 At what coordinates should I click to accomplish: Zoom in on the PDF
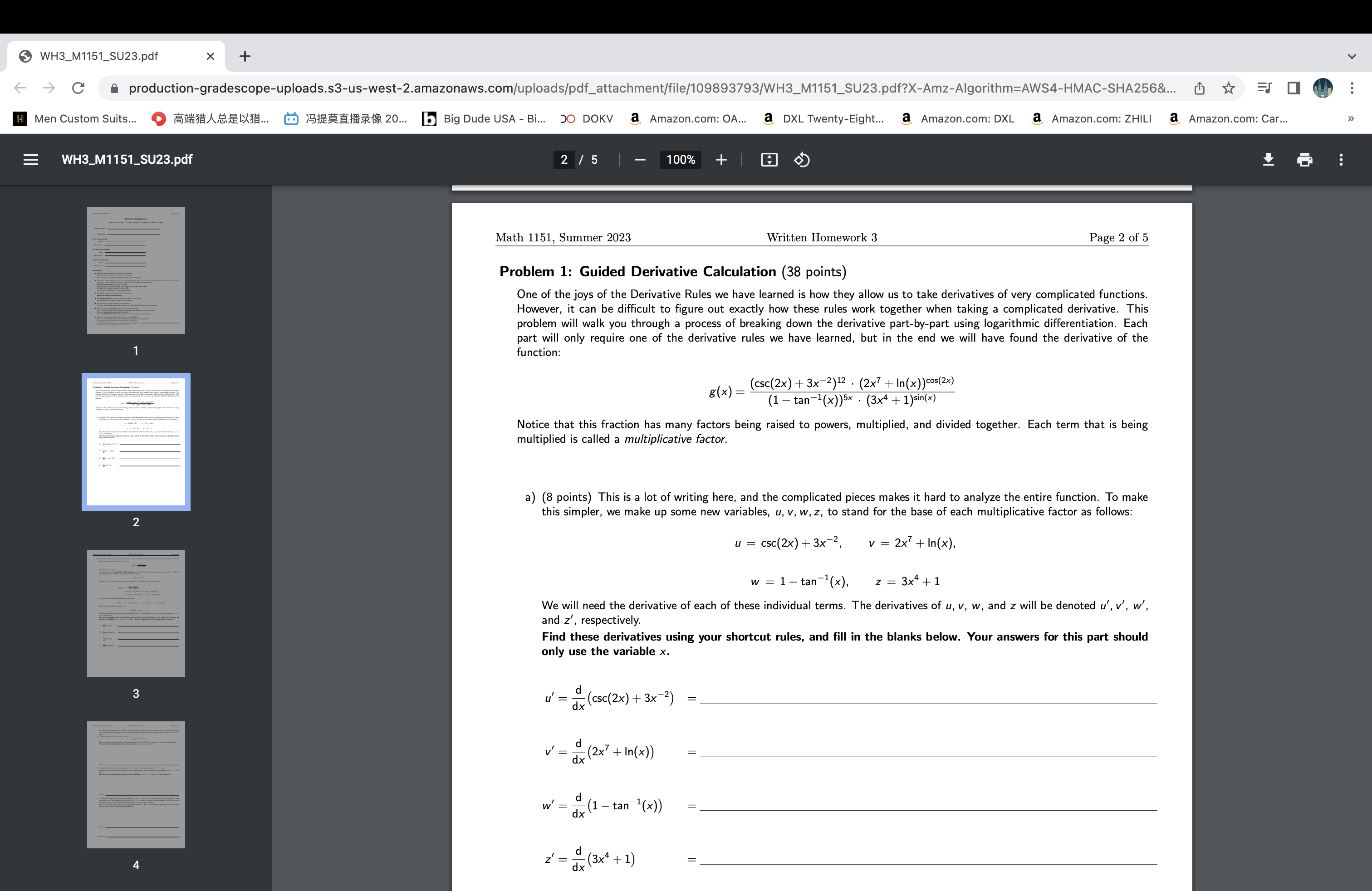tap(720, 160)
